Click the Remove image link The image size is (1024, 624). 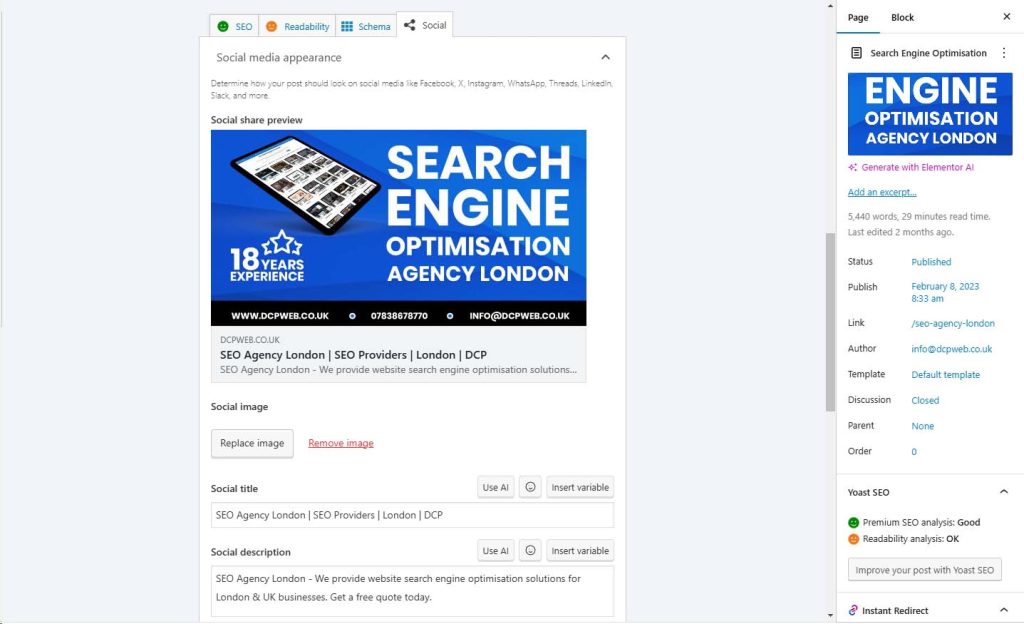click(341, 443)
